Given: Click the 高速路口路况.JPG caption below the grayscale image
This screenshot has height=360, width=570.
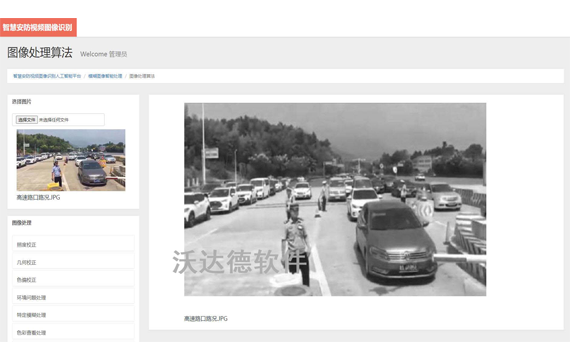Looking at the screenshot, I should coord(206,319).
